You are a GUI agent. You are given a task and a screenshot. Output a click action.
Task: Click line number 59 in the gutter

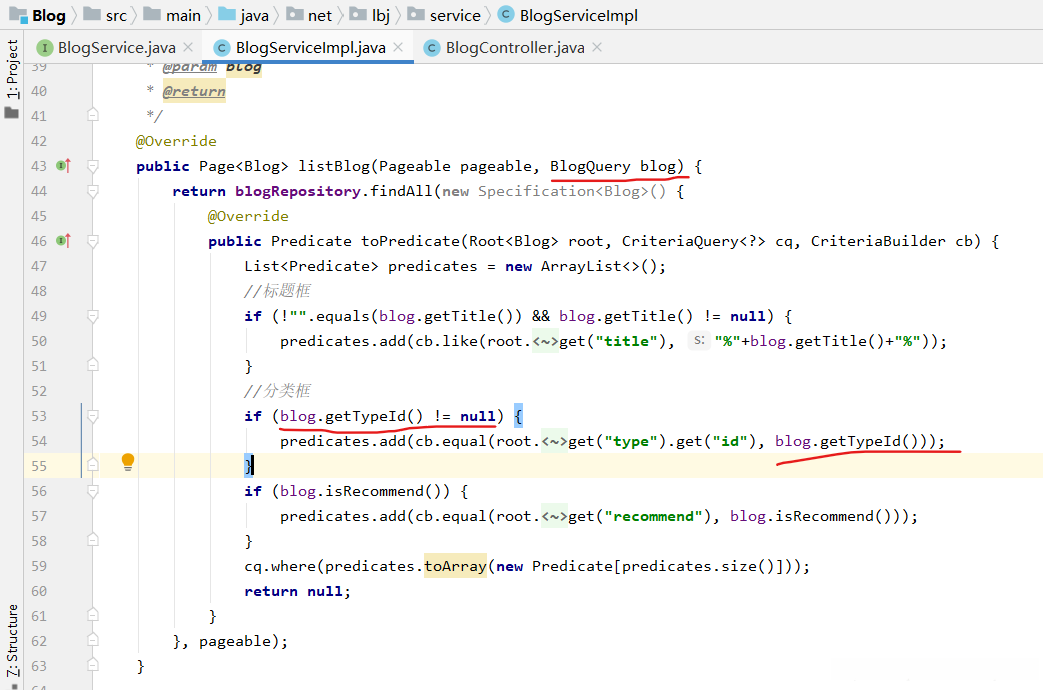pyautogui.click(x=38, y=566)
